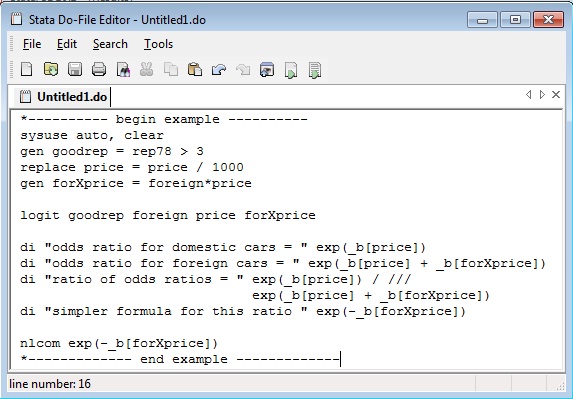This screenshot has width=573, height=399.
Task: Click the next tab arrow
Action: point(542,95)
